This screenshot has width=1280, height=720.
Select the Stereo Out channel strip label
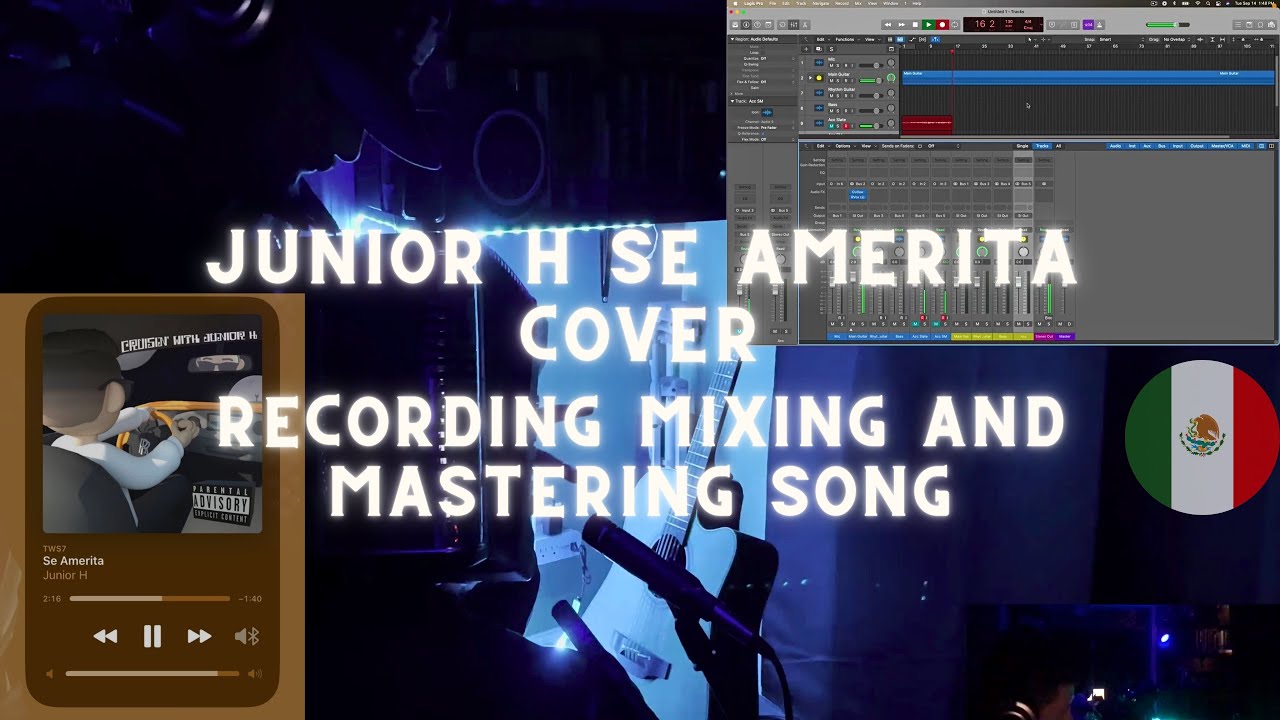(1043, 336)
